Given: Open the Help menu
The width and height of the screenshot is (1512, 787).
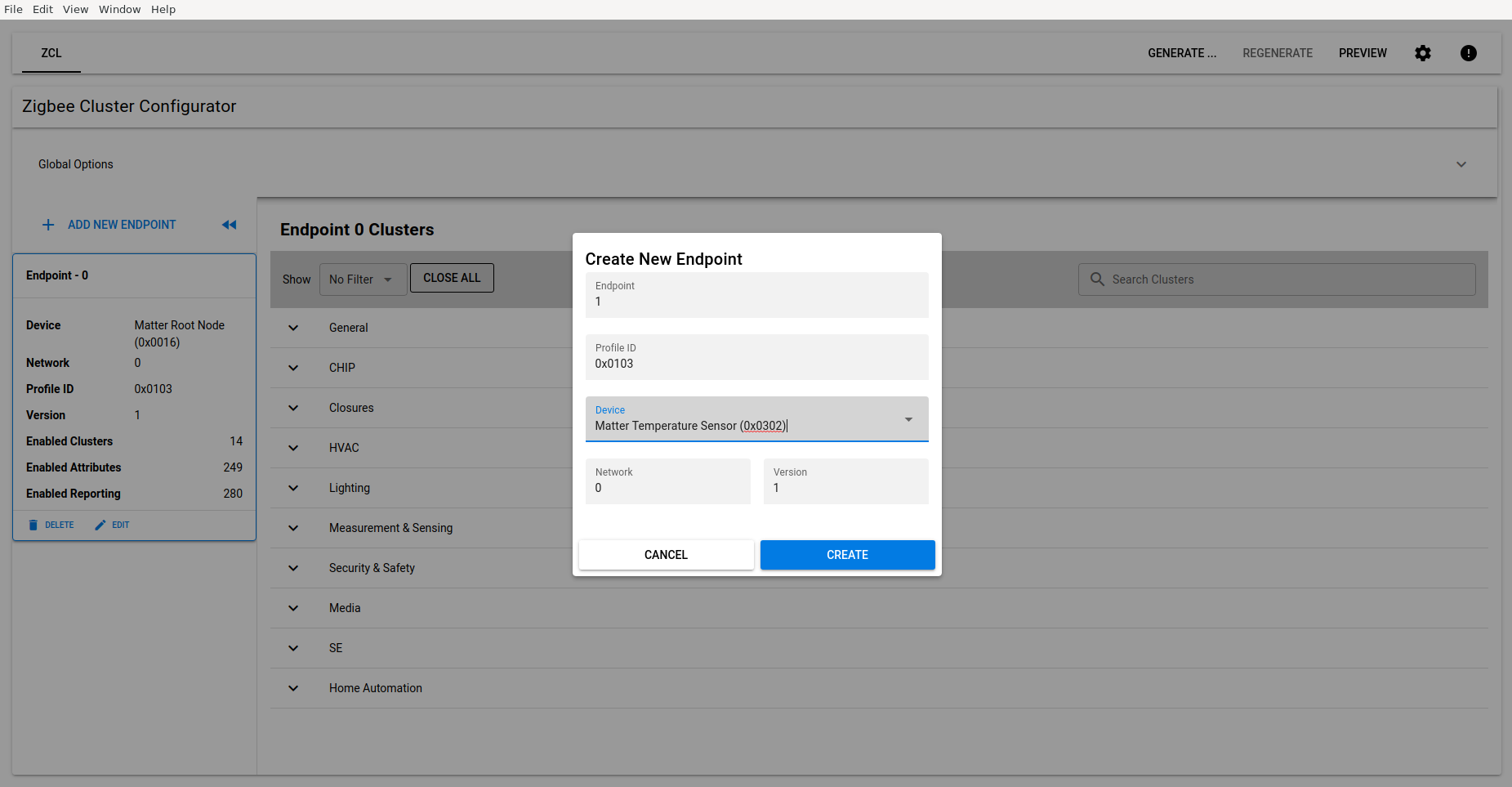Looking at the screenshot, I should pos(163,9).
